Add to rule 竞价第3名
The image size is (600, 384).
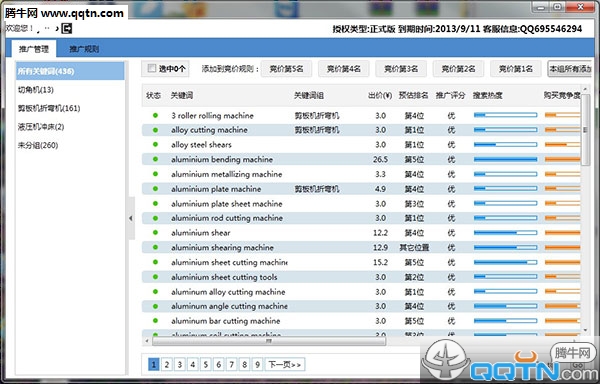click(401, 69)
